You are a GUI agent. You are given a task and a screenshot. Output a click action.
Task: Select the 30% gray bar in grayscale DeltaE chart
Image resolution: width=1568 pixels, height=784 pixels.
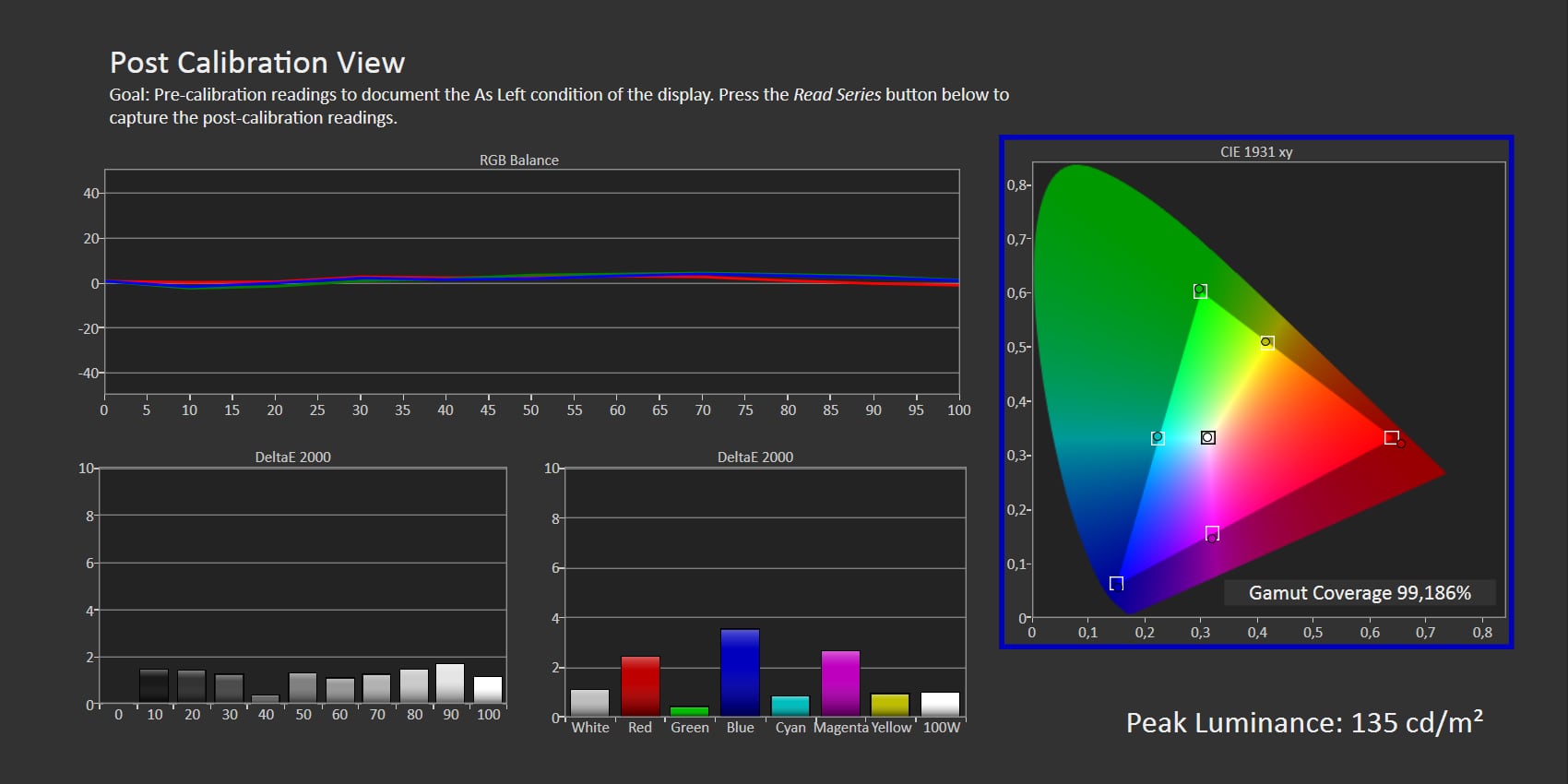(229, 688)
